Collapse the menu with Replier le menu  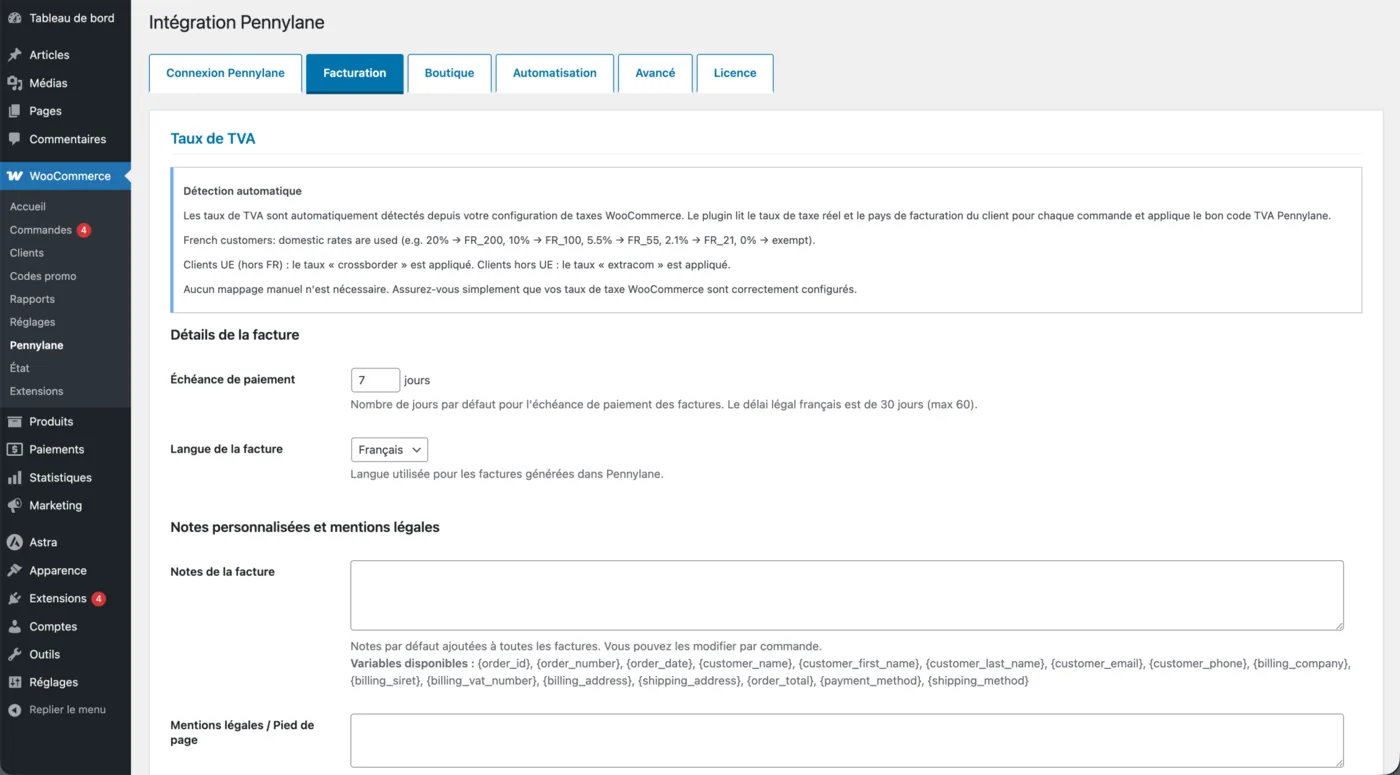pyautogui.click(x=57, y=710)
